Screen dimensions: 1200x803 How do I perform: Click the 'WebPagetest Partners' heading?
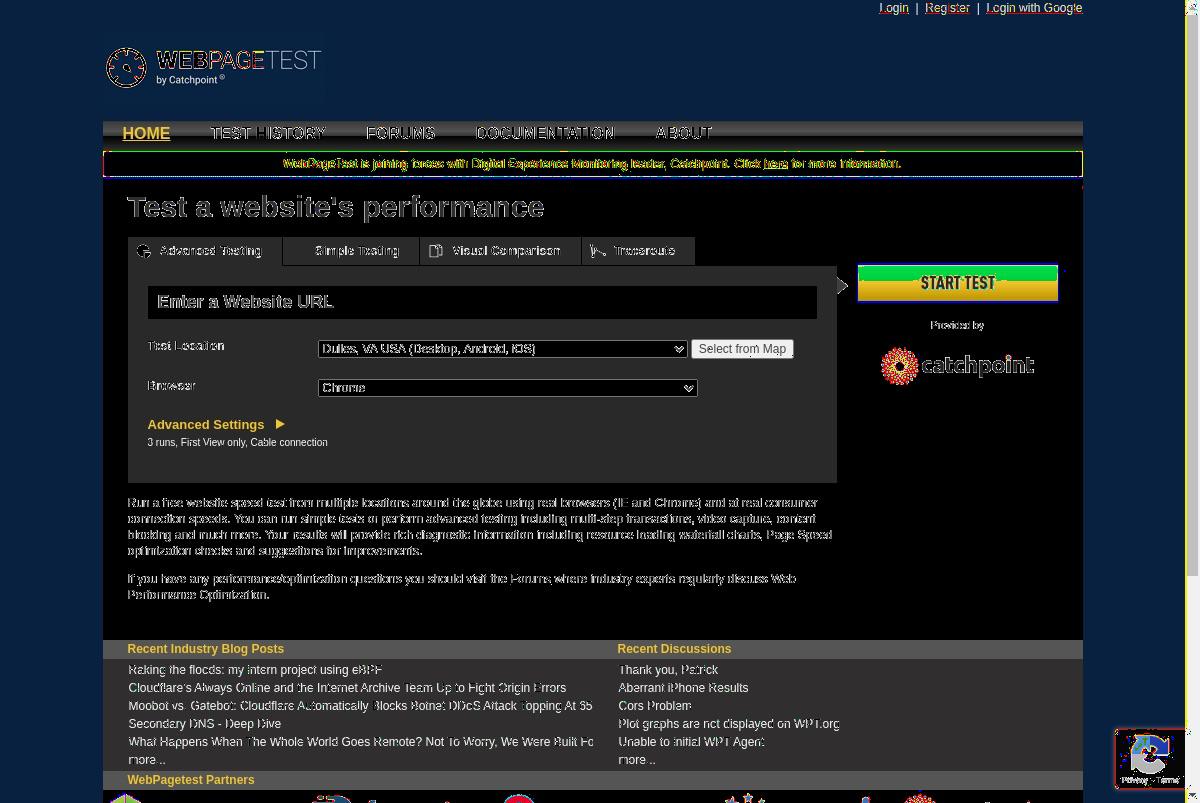click(191, 780)
